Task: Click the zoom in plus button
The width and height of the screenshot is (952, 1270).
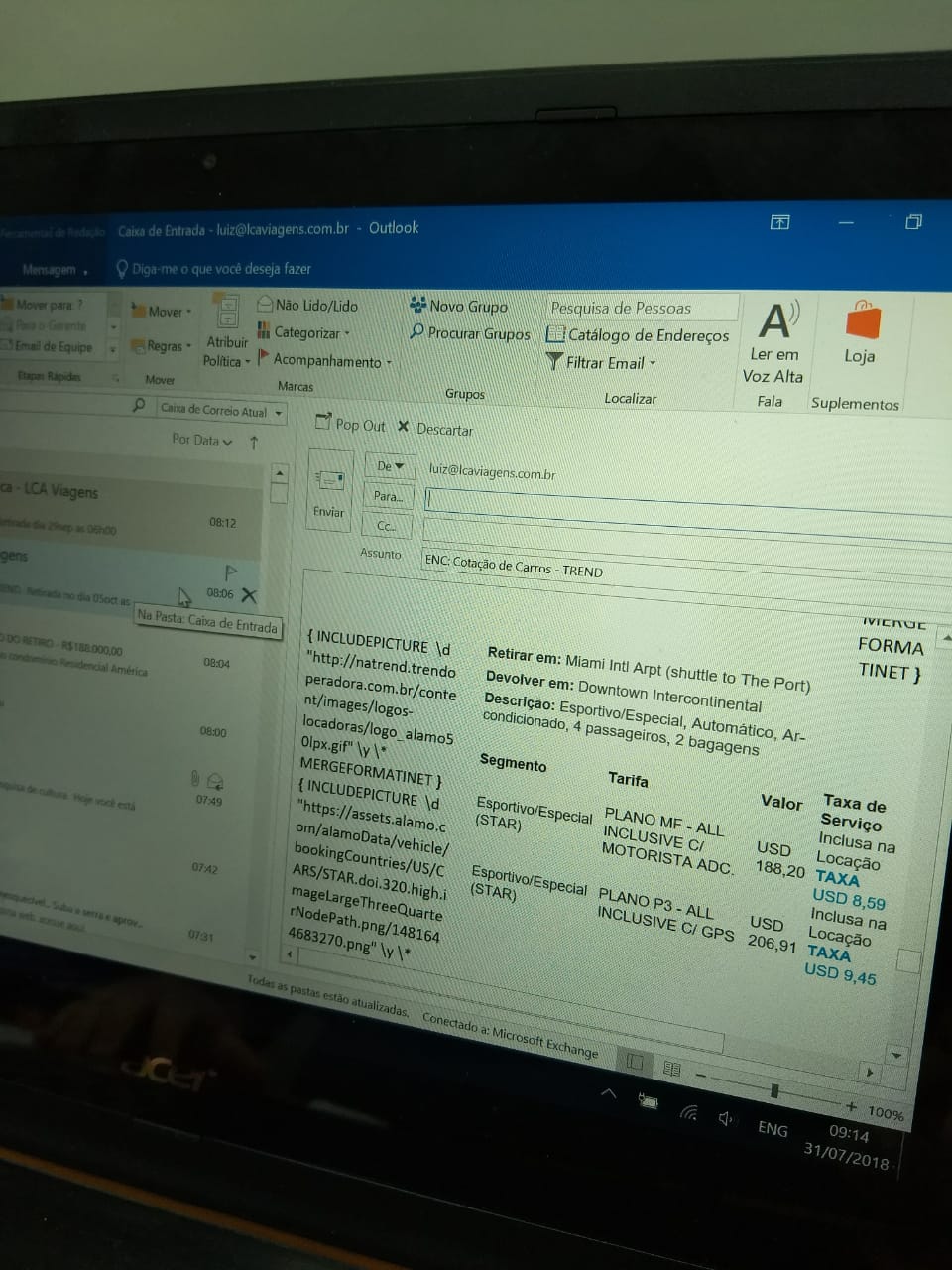Action: (851, 1105)
